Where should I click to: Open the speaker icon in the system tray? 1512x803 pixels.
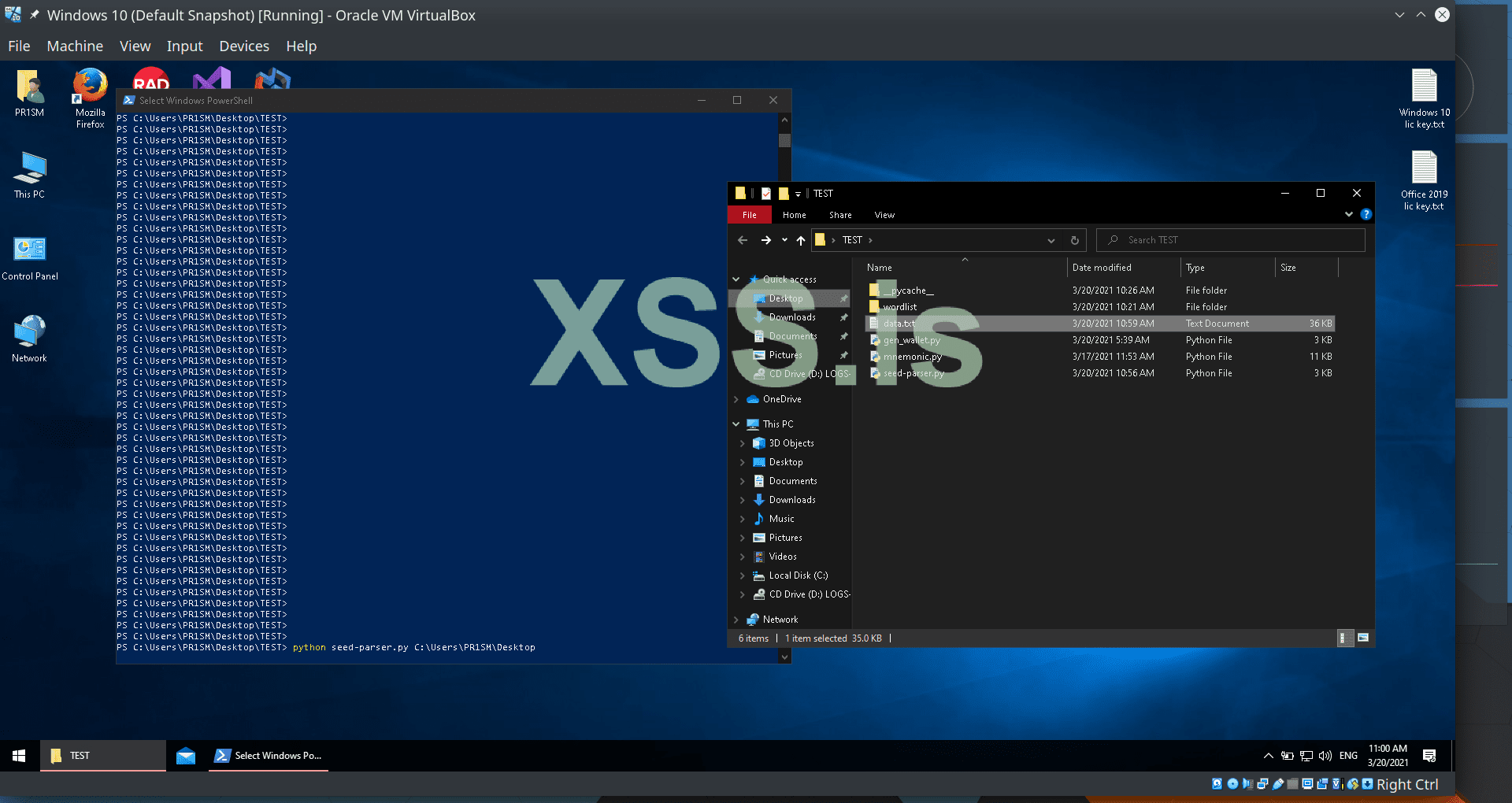click(x=1325, y=755)
